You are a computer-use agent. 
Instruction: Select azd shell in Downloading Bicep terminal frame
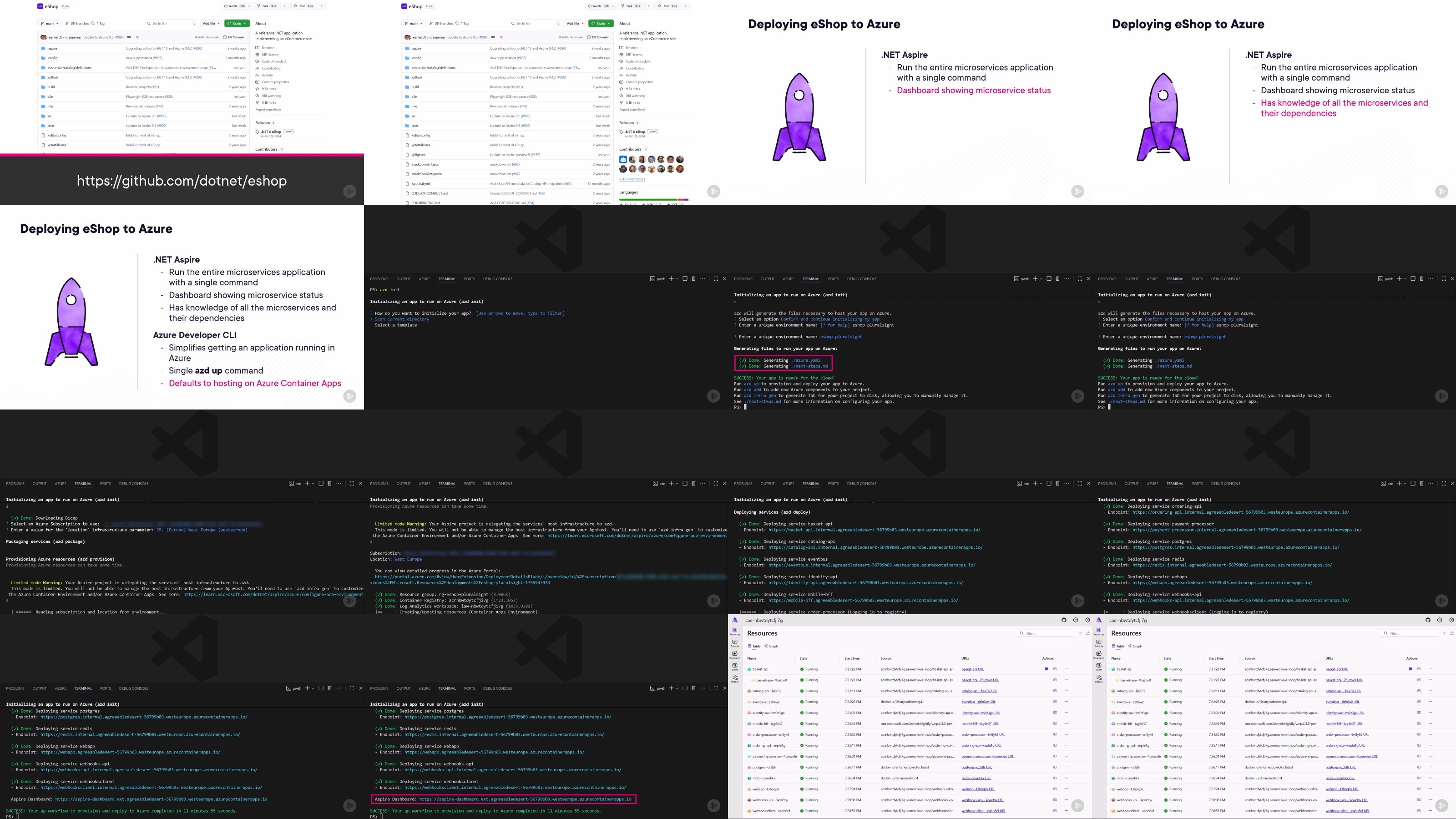coord(295,484)
